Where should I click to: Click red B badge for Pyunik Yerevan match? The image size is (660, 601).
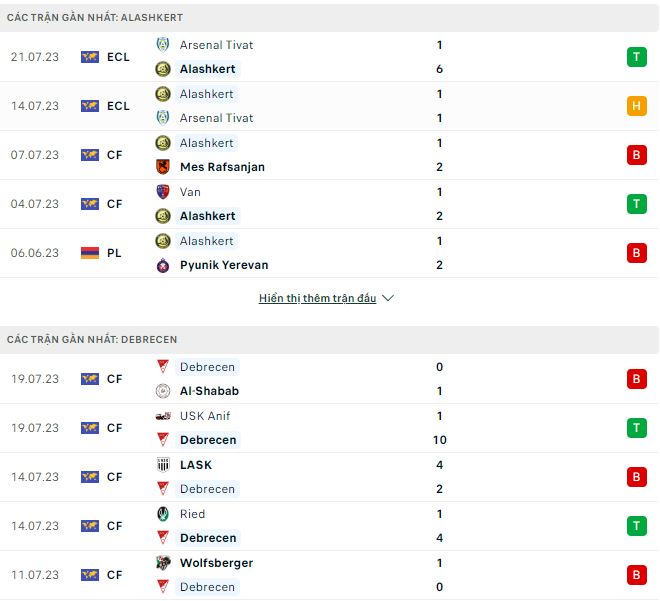[637, 253]
